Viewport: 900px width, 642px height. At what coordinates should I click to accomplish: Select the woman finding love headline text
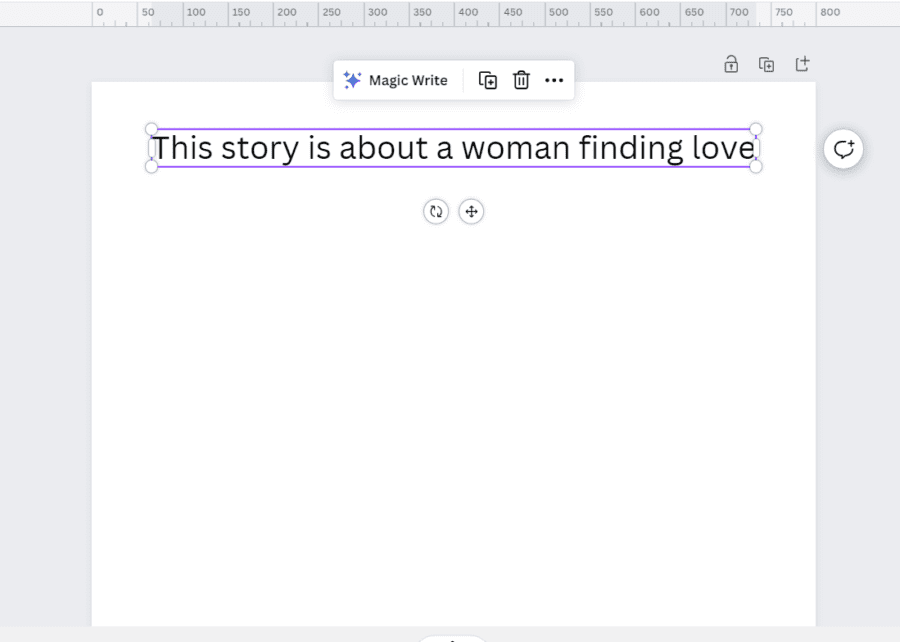[452, 147]
